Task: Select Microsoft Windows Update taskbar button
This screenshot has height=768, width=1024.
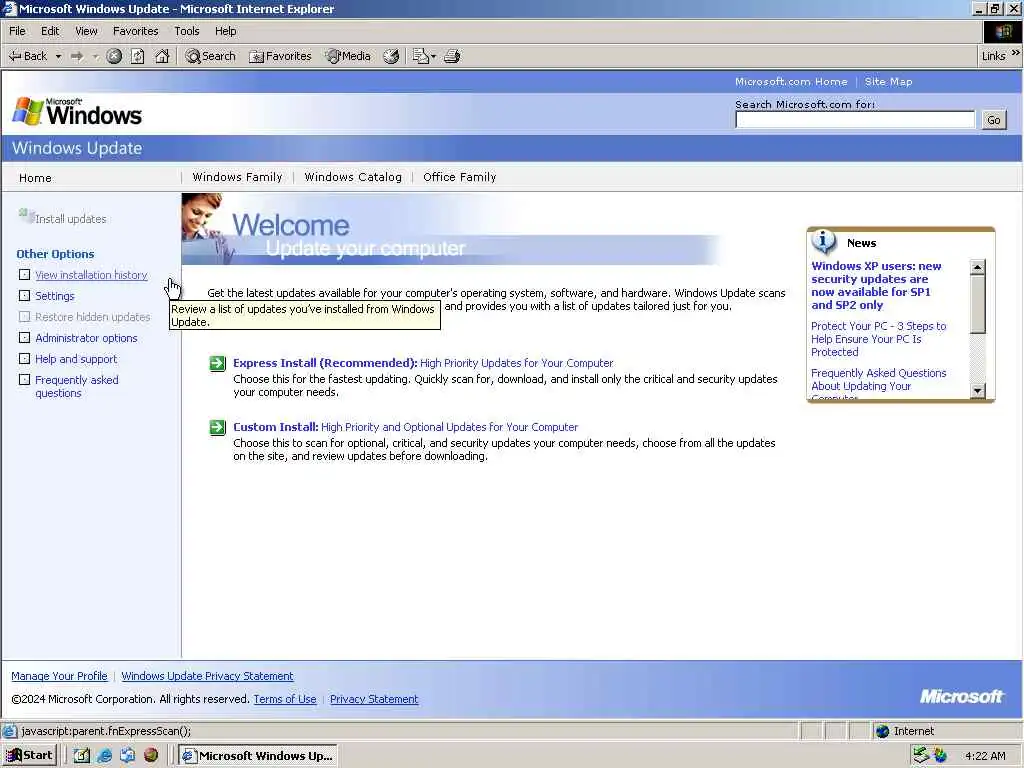Action: (x=258, y=756)
